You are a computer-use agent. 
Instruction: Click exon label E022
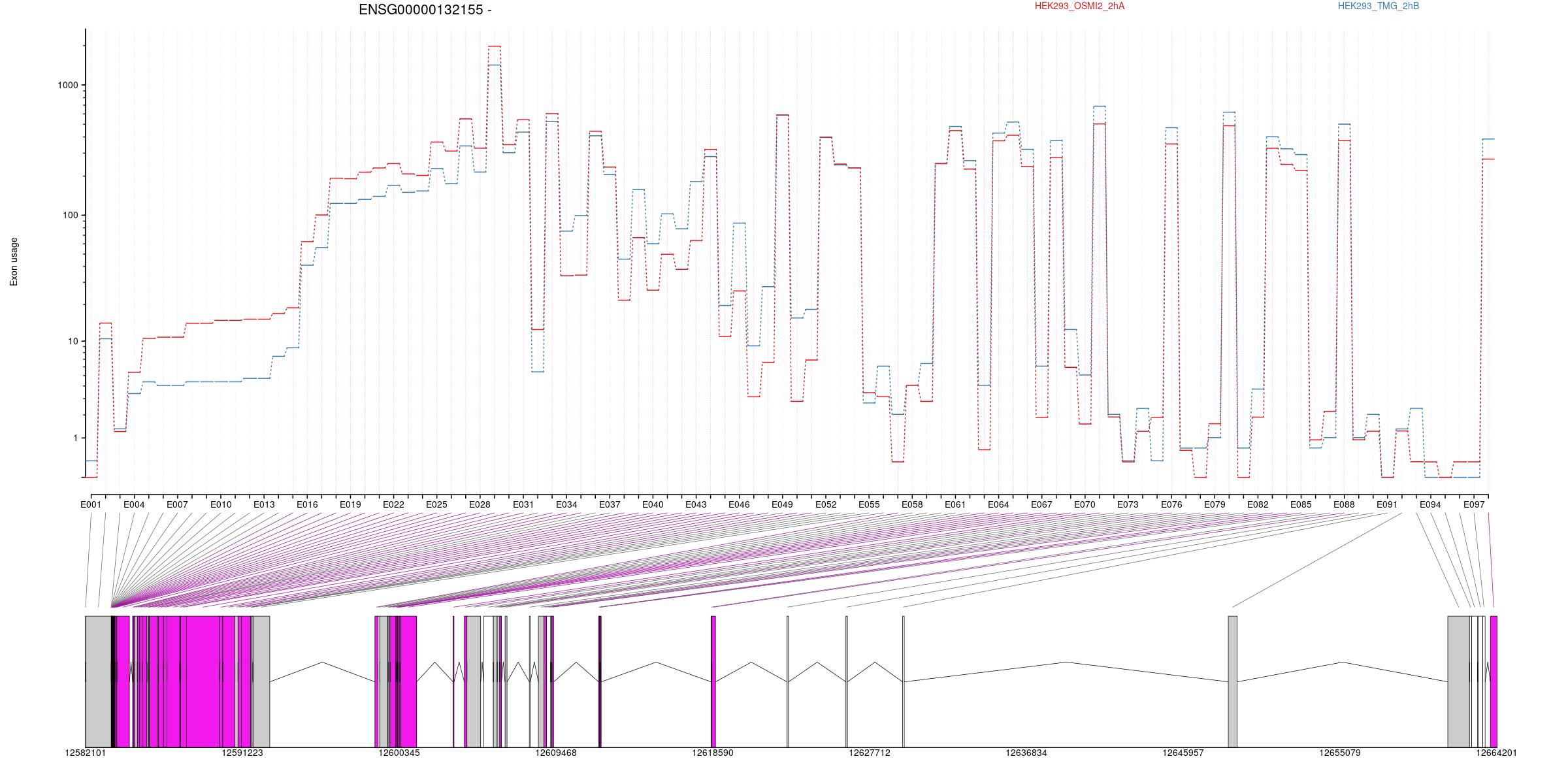pos(393,504)
